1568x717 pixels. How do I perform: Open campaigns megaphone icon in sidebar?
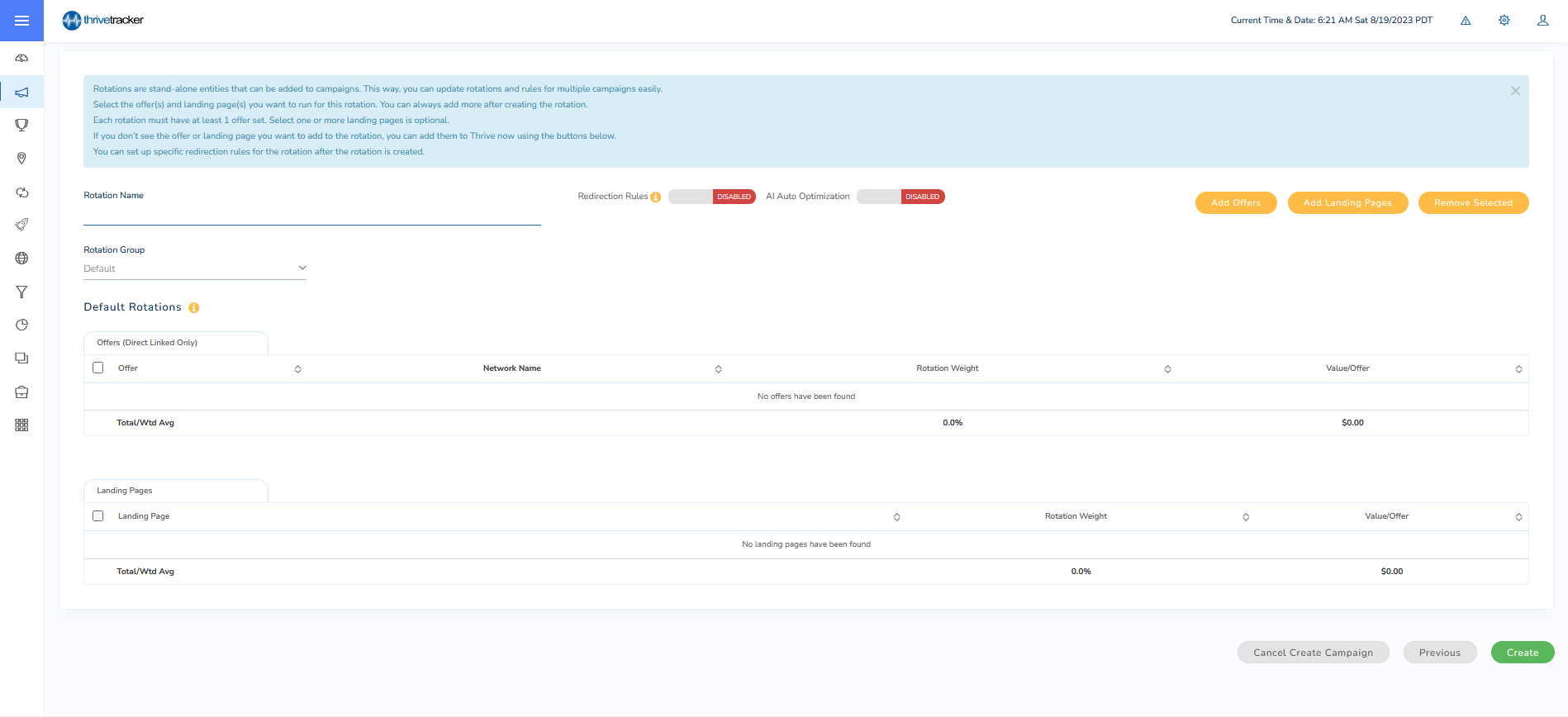[x=21, y=92]
